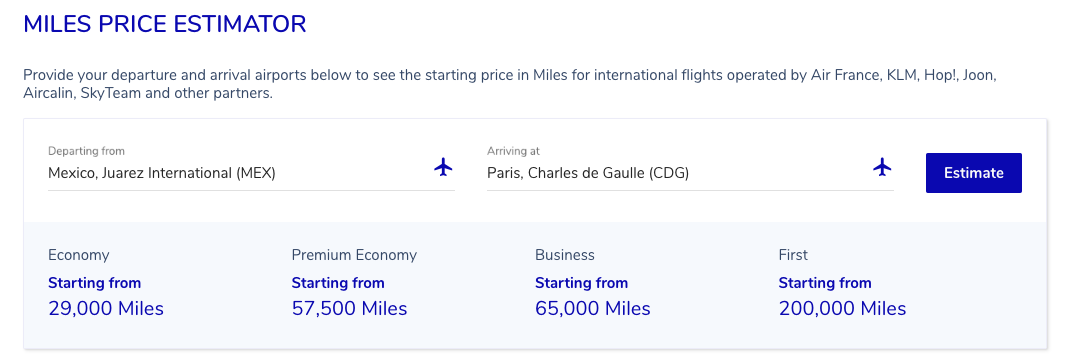This screenshot has width=1077, height=364.
Task: Click the airplane icon in the arrival field
Action: [x=882, y=167]
